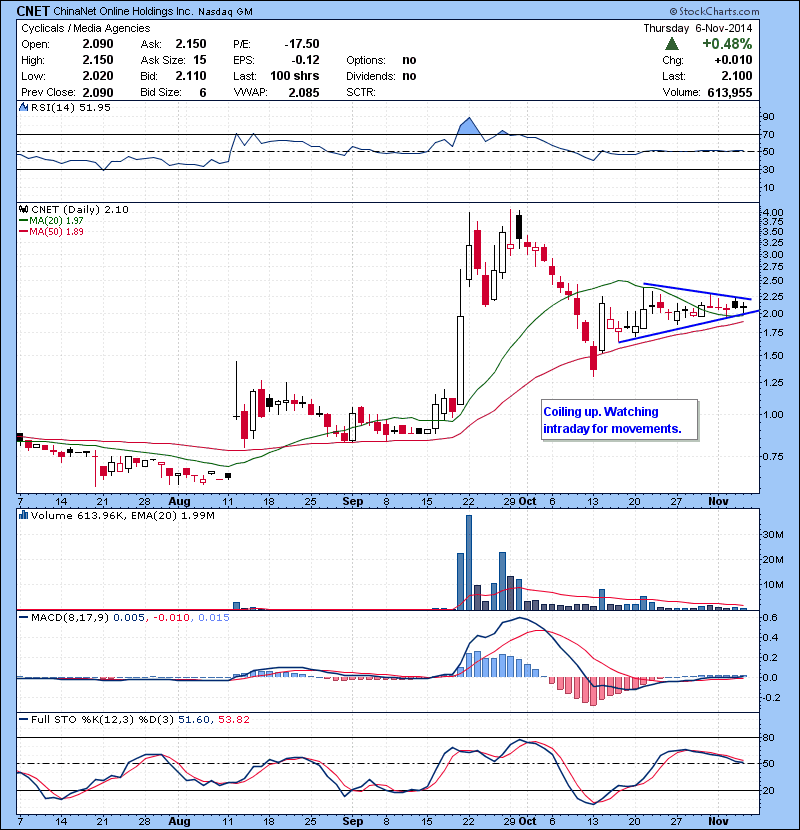Screen dimensions: 800x830
Task: Click the green up-arrow change indicator
Action: pyautogui.click(x=672, y=43)
